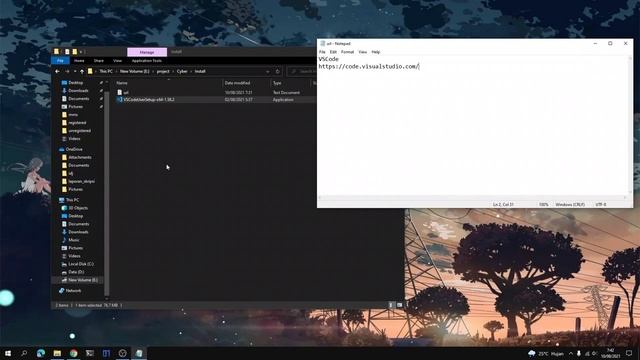Open the File tab in File Explorer

coord(60,60)
